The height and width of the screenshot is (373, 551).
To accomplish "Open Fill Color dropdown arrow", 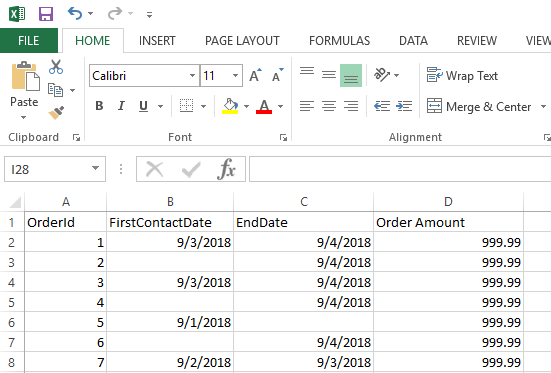I will 246,106.
